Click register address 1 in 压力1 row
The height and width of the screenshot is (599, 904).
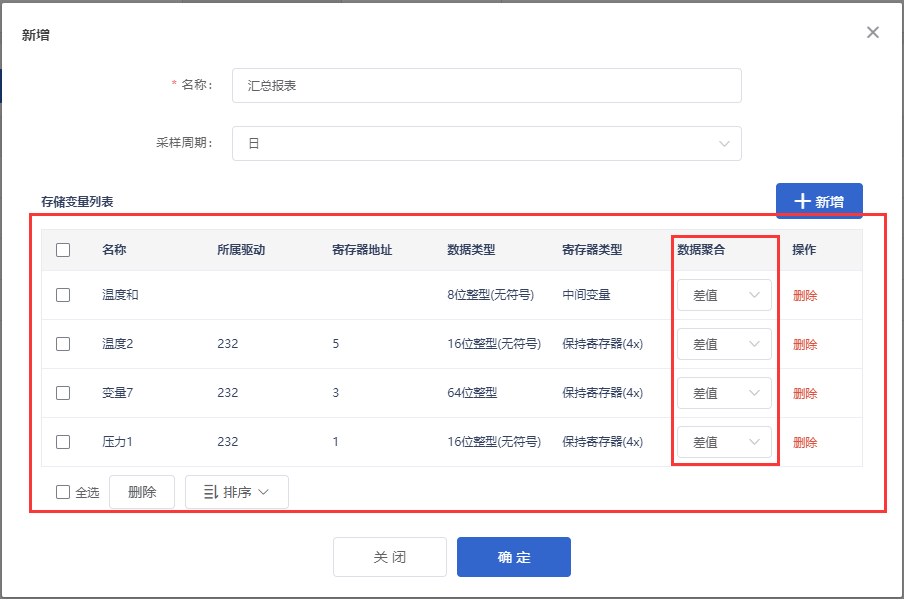click(336, 442)
